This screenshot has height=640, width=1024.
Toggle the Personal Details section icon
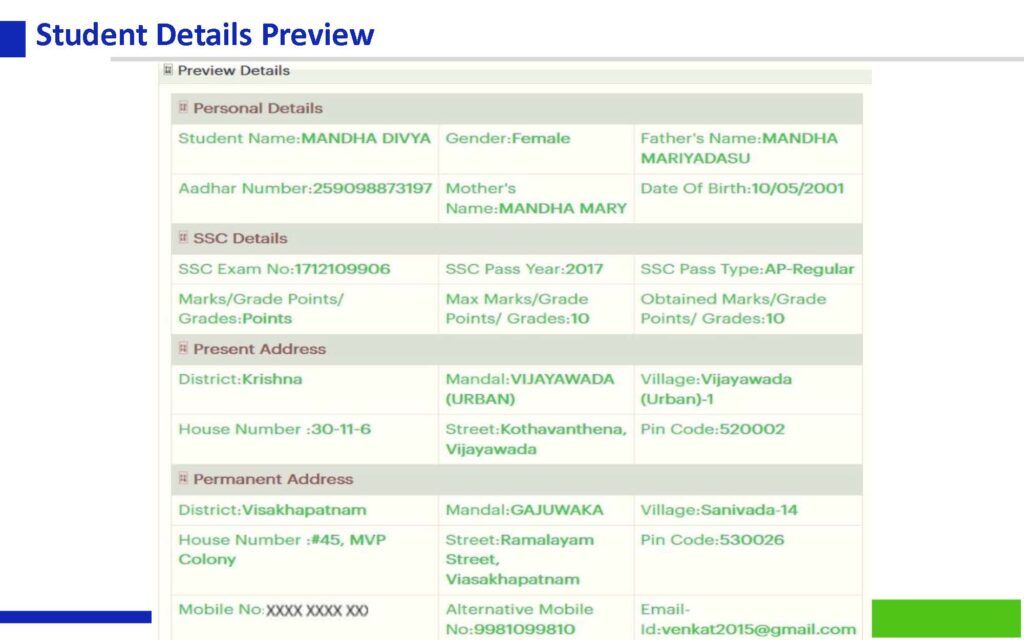click(x=183, y=108)
